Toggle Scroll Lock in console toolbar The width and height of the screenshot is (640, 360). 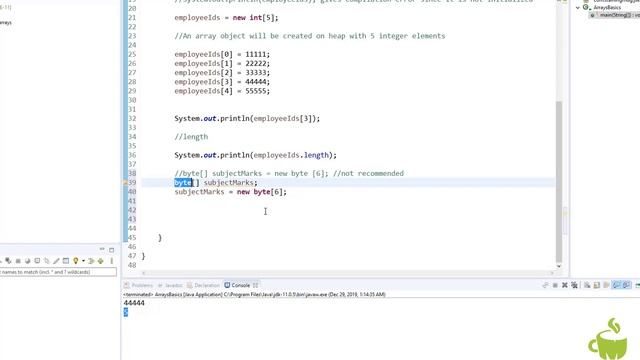(x=597, y=285)
